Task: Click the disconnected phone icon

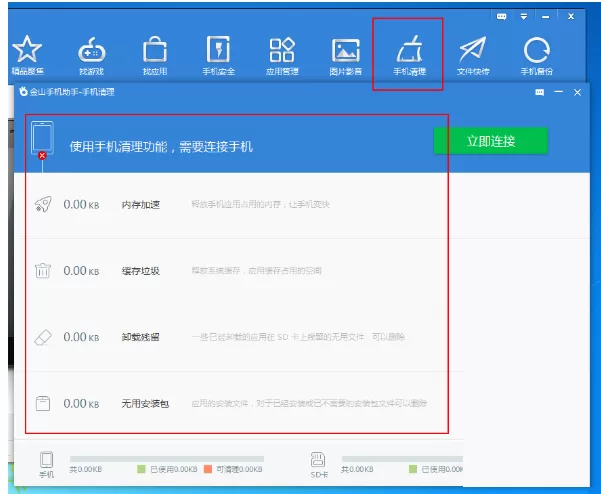Action: click(42, 140)
